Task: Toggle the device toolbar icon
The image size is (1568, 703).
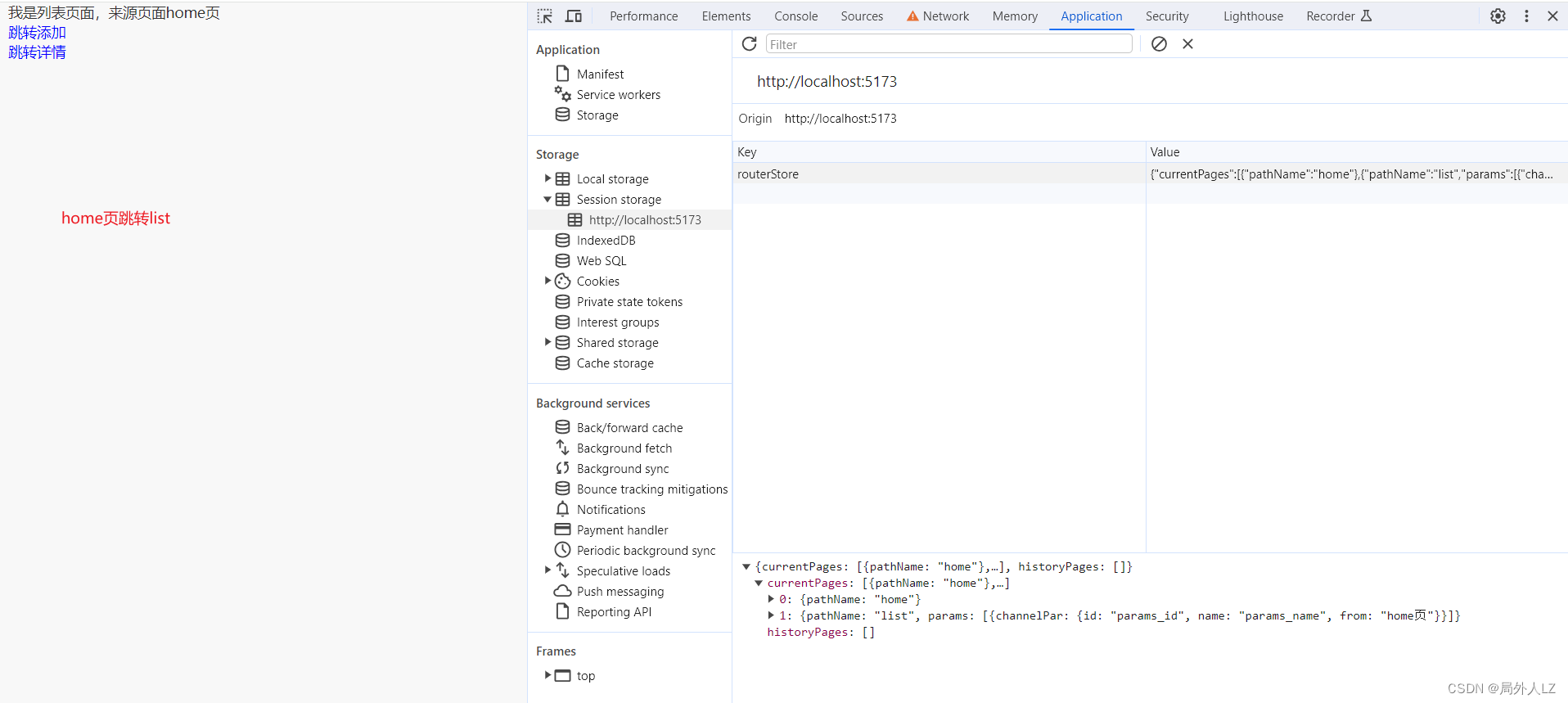Action: pos(574,16)
